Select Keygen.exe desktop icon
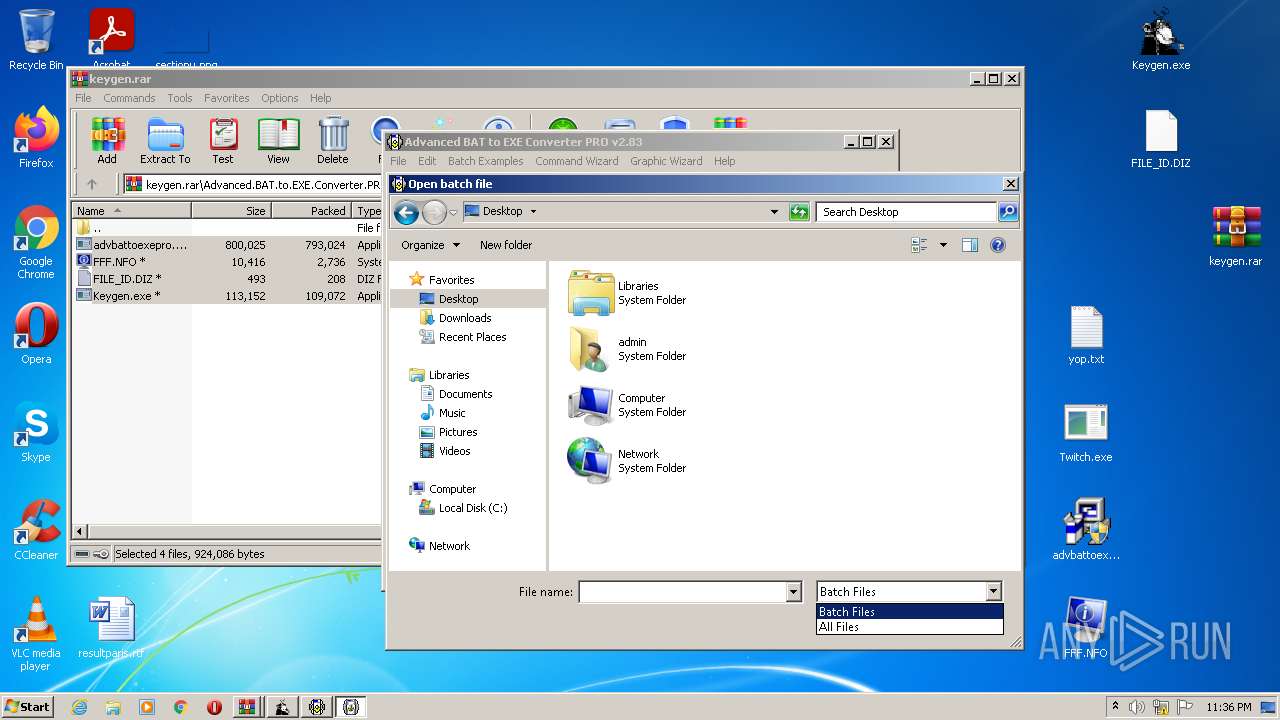This screenshot has height=720, width=1280. click(x=1161, y=40)
